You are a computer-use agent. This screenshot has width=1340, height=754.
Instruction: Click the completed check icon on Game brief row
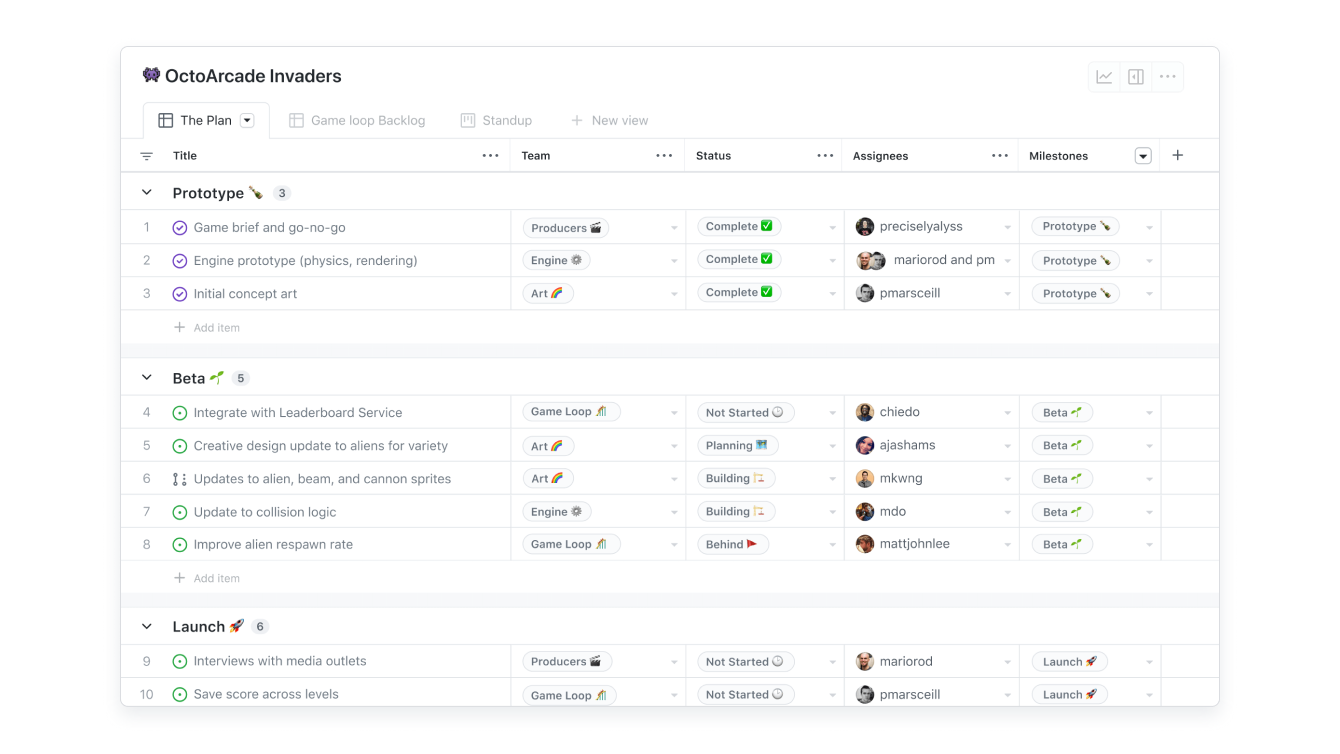click(x=180, y=227)
